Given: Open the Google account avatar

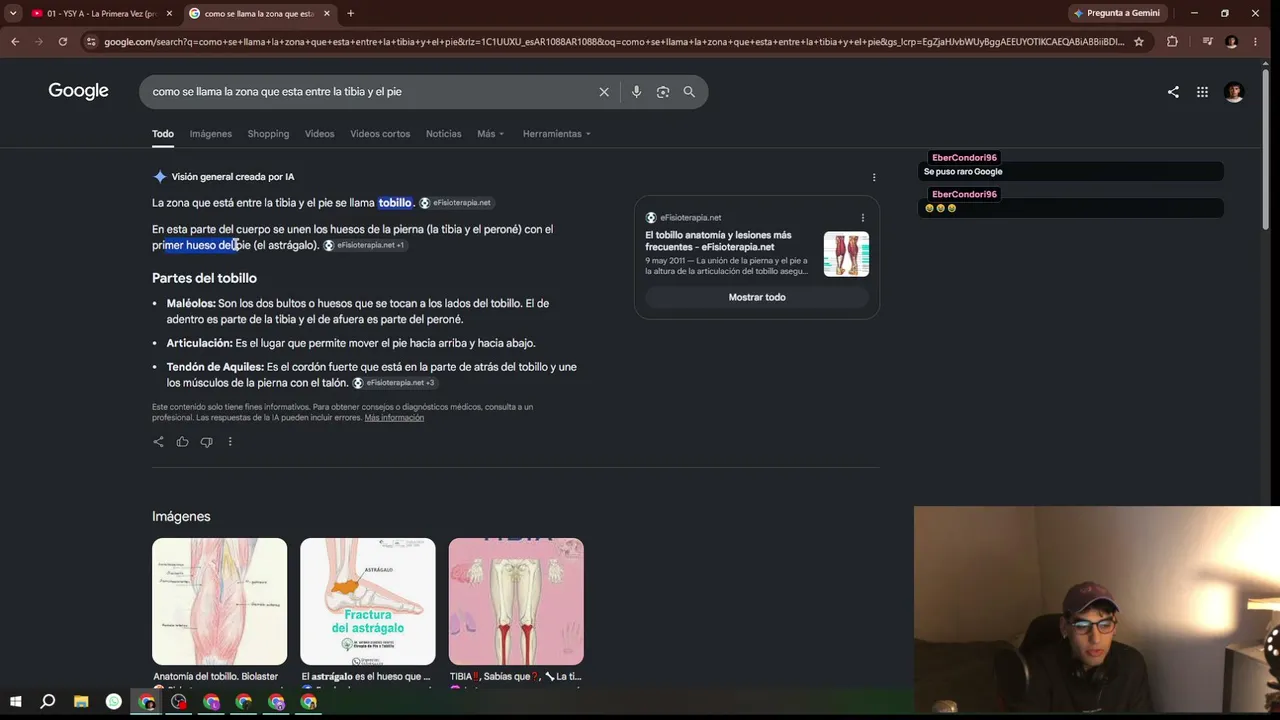Looking at the screenshot, I should coord(1234,92).
